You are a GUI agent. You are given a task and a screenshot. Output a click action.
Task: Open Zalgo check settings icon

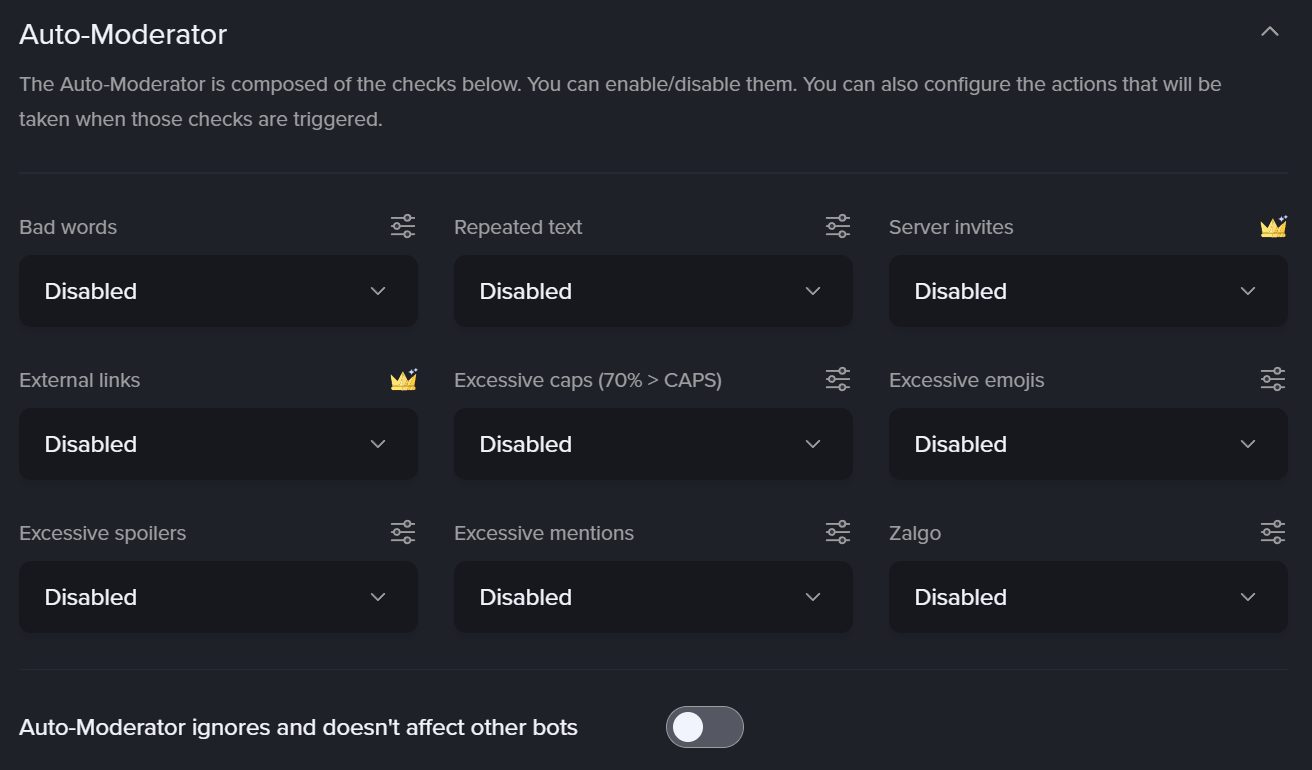click(x=1273, y=532)
